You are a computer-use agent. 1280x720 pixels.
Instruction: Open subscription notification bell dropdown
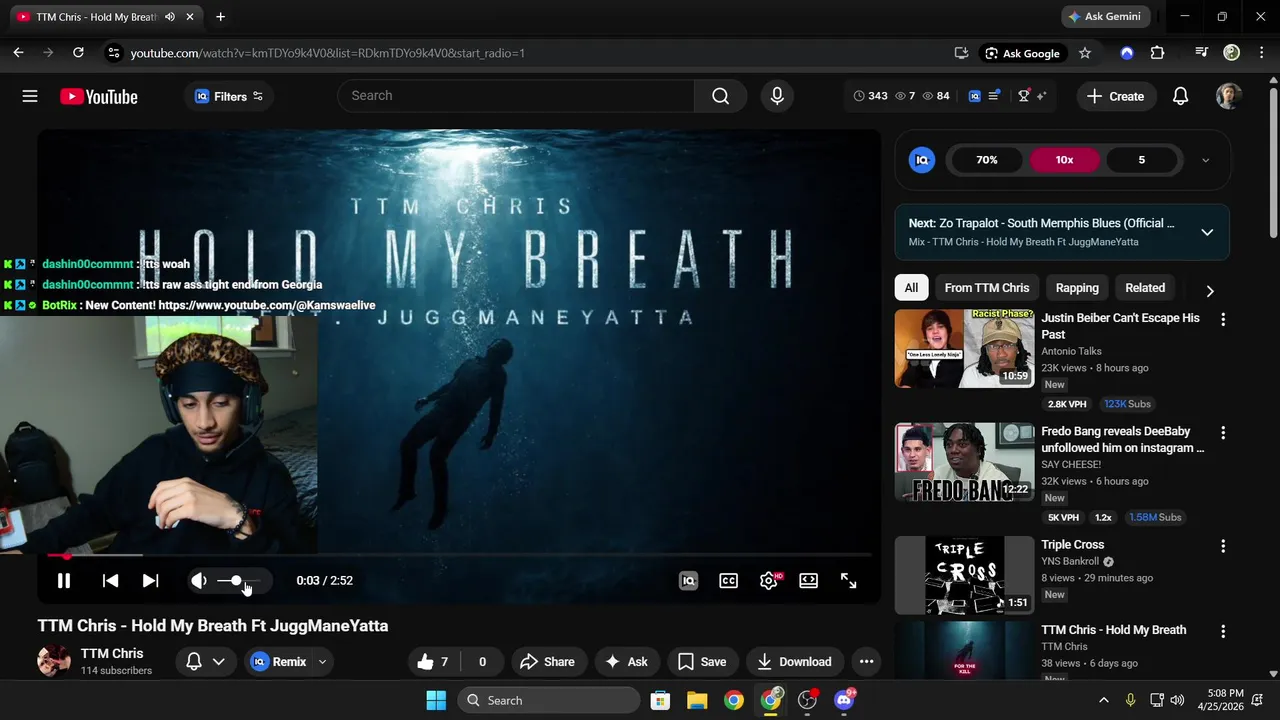(205, 661)
